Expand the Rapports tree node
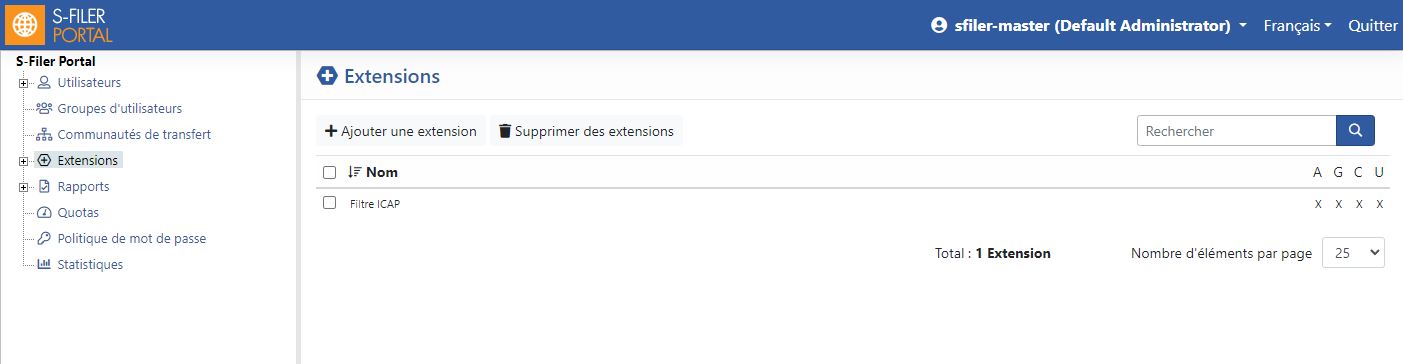The image size is (1403, 364). [23, 187]
